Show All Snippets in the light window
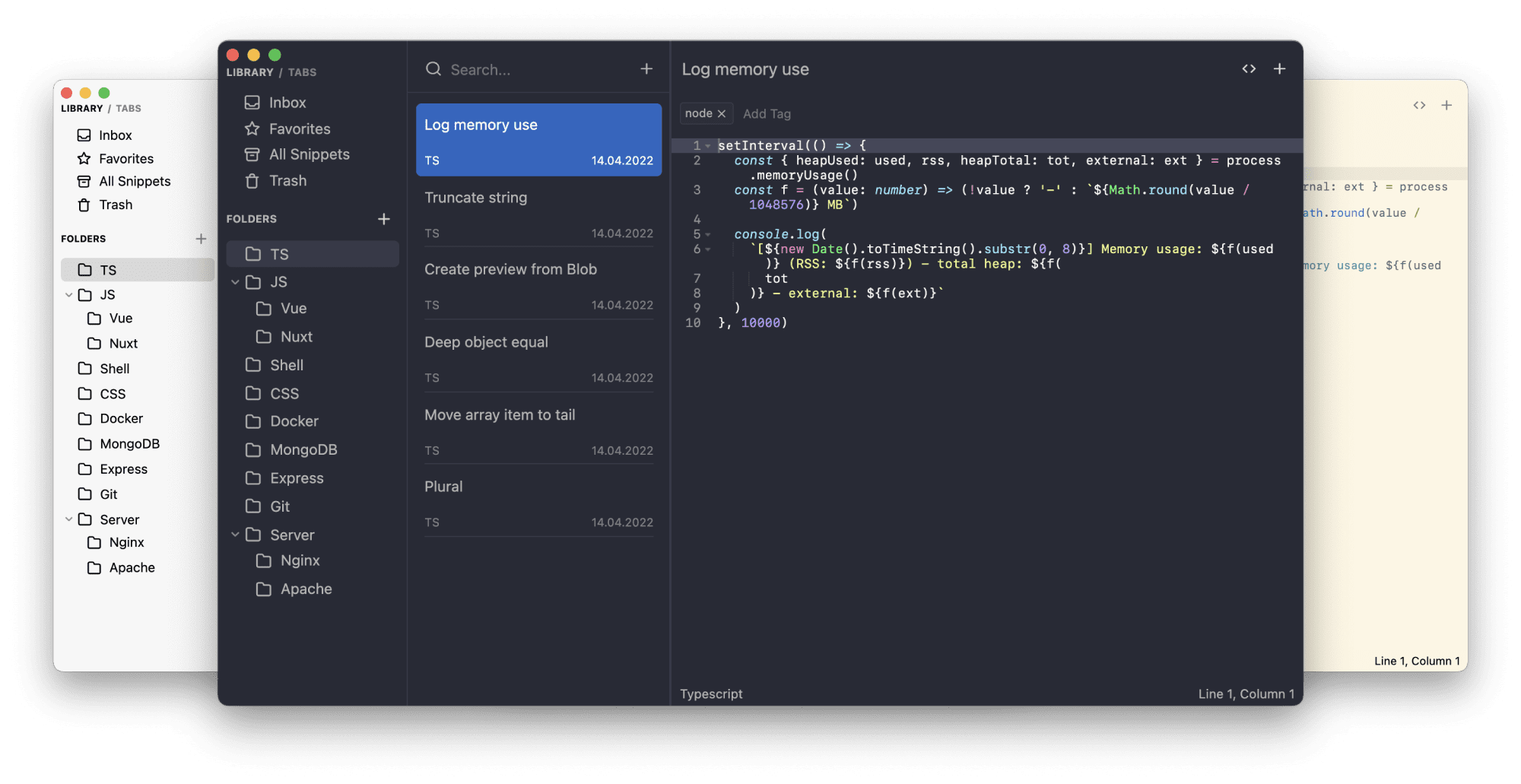 (x=124, y=182)
